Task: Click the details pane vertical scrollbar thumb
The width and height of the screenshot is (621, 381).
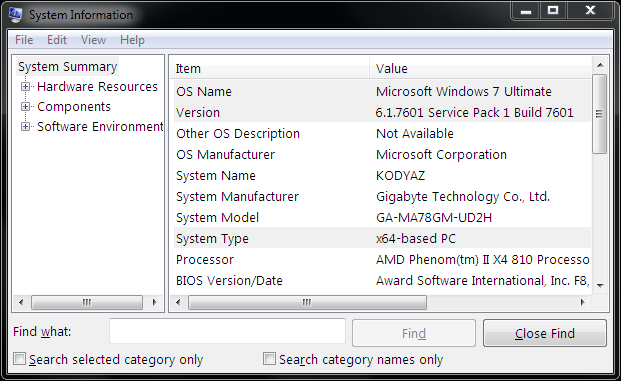Action: [x=600, y=114]
